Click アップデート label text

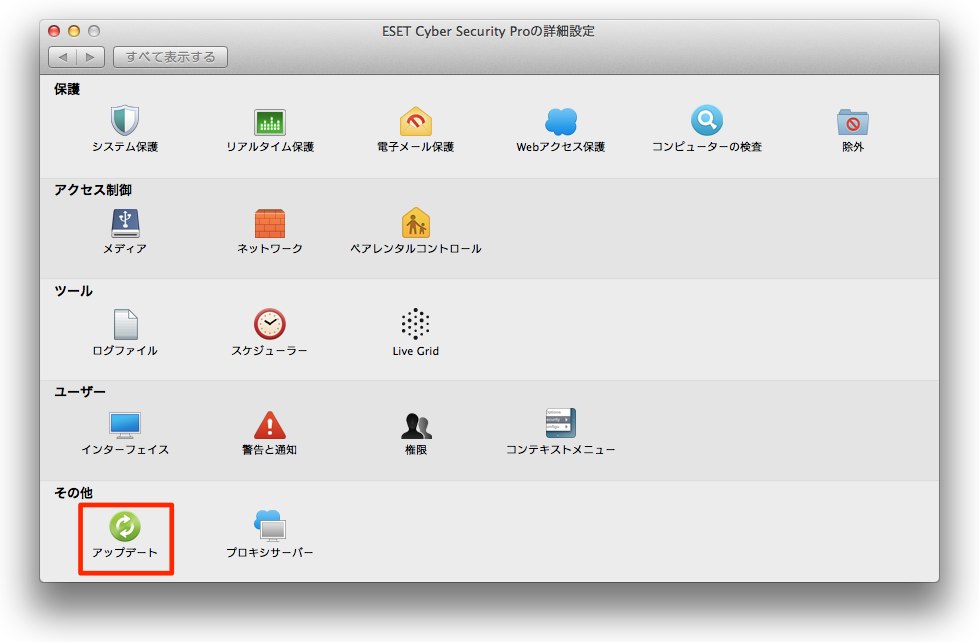coord(125,553)
